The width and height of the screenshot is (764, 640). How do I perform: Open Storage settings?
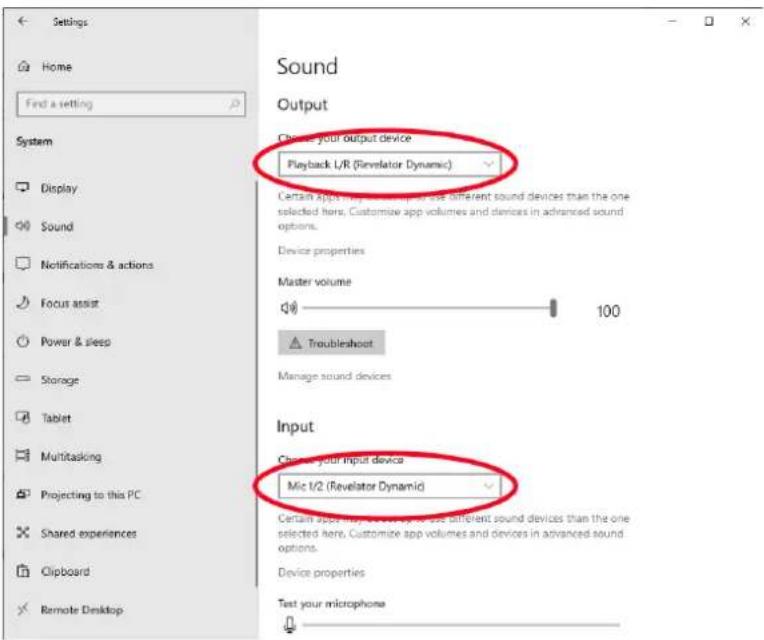[60, 380]
